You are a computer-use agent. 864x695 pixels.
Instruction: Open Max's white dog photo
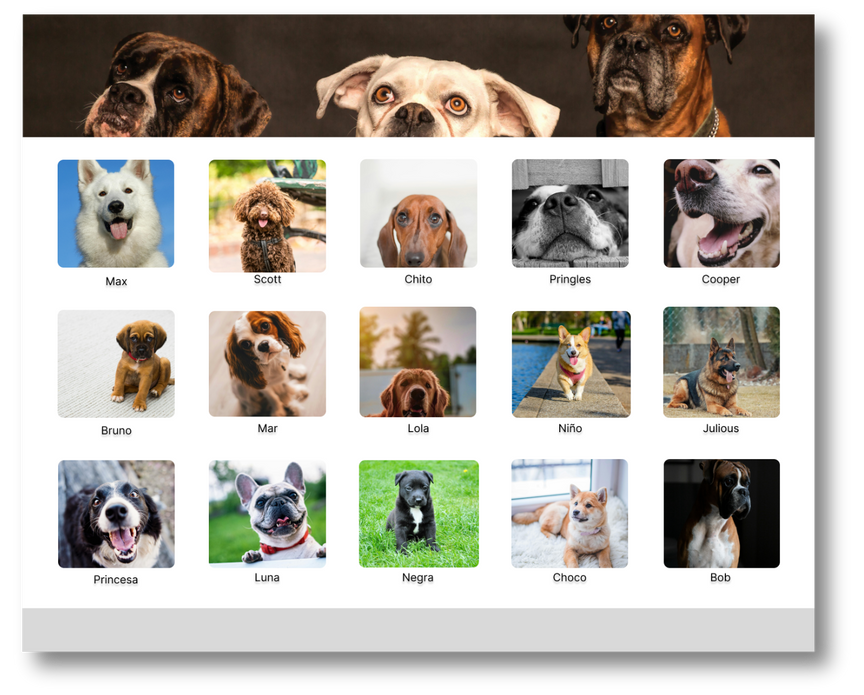tap(116, 214)
